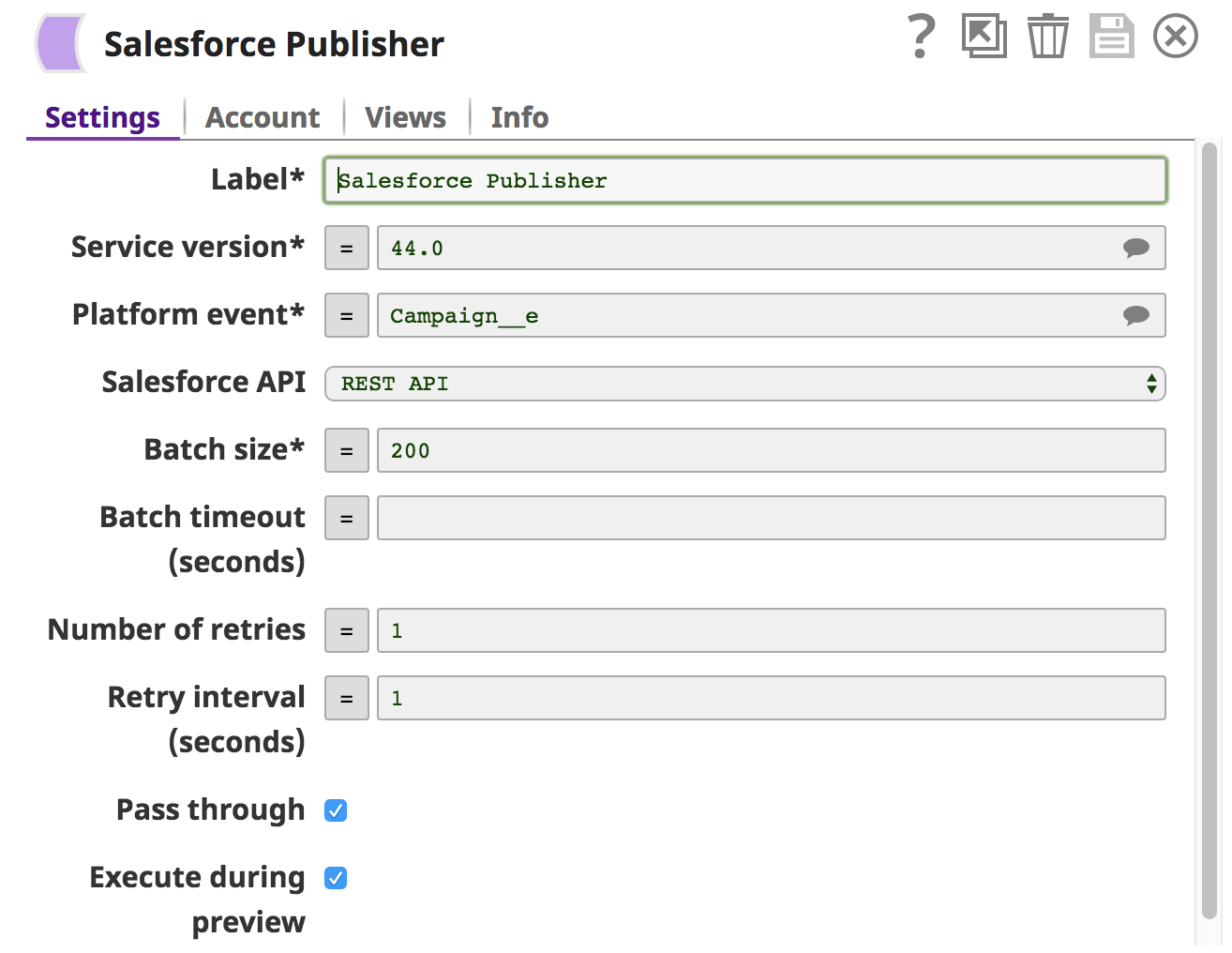The height and width of the screenshot is (953, 1232).
Task: Click the Label input field
Action: click(x=745, y=180)
